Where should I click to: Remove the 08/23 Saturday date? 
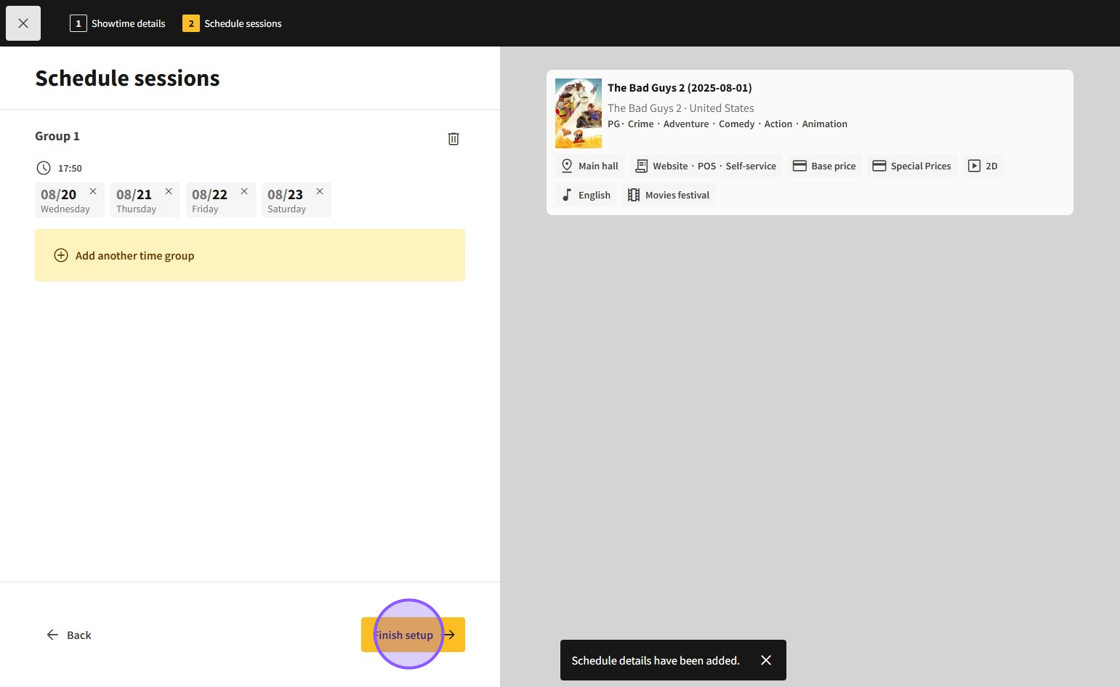click(320, 191)
